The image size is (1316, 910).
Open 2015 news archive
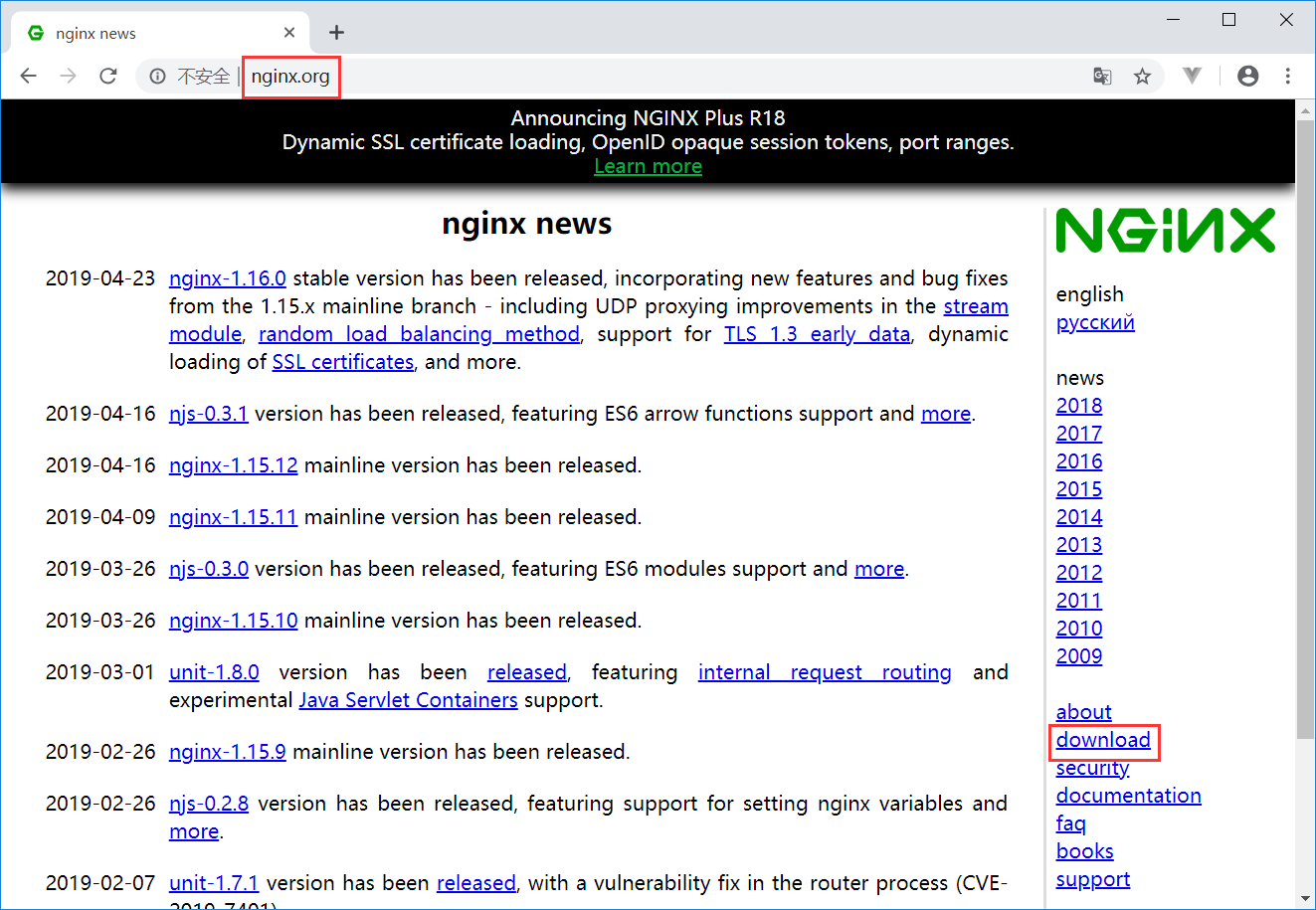coord(1079,489)
